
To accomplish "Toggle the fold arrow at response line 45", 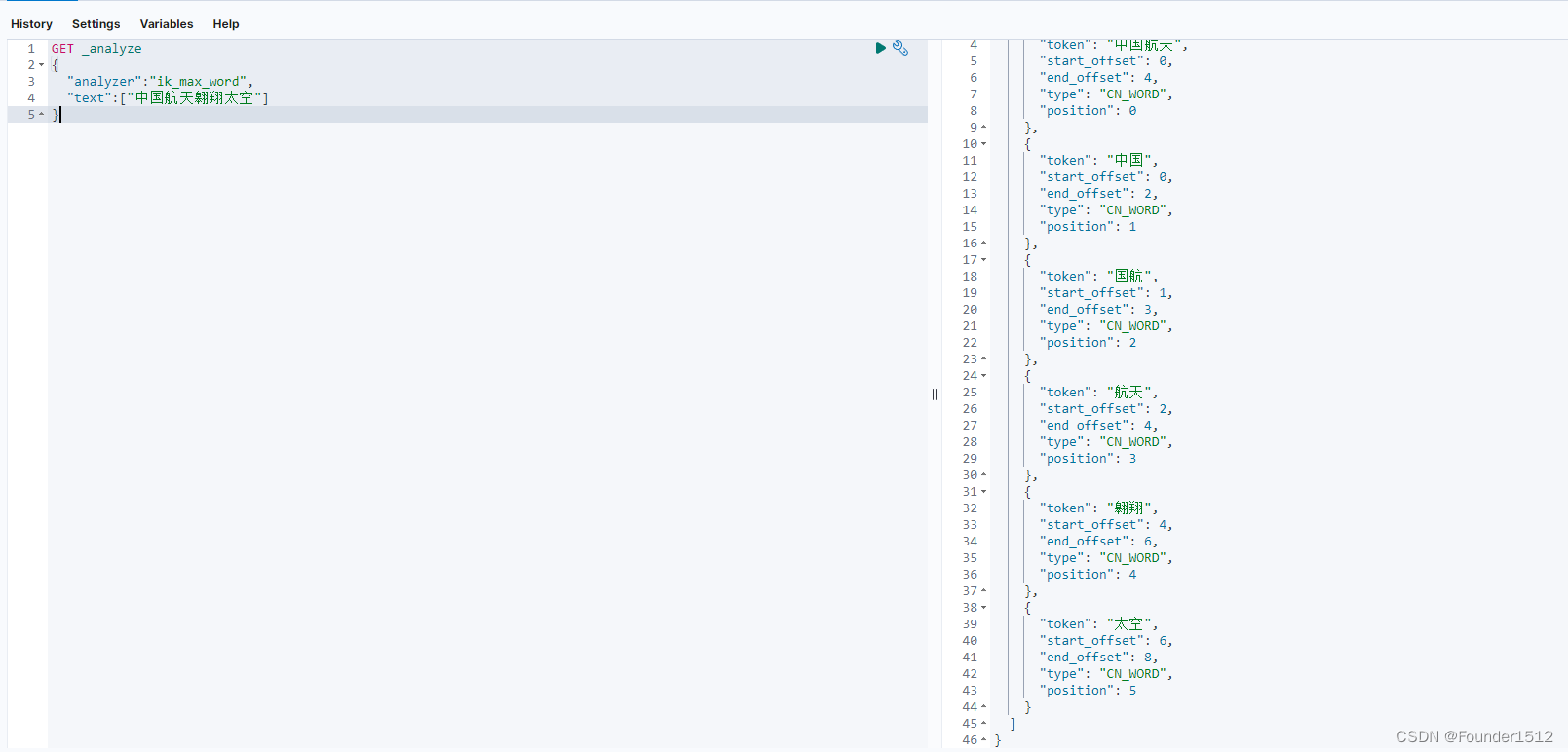I will coord(983,724).
